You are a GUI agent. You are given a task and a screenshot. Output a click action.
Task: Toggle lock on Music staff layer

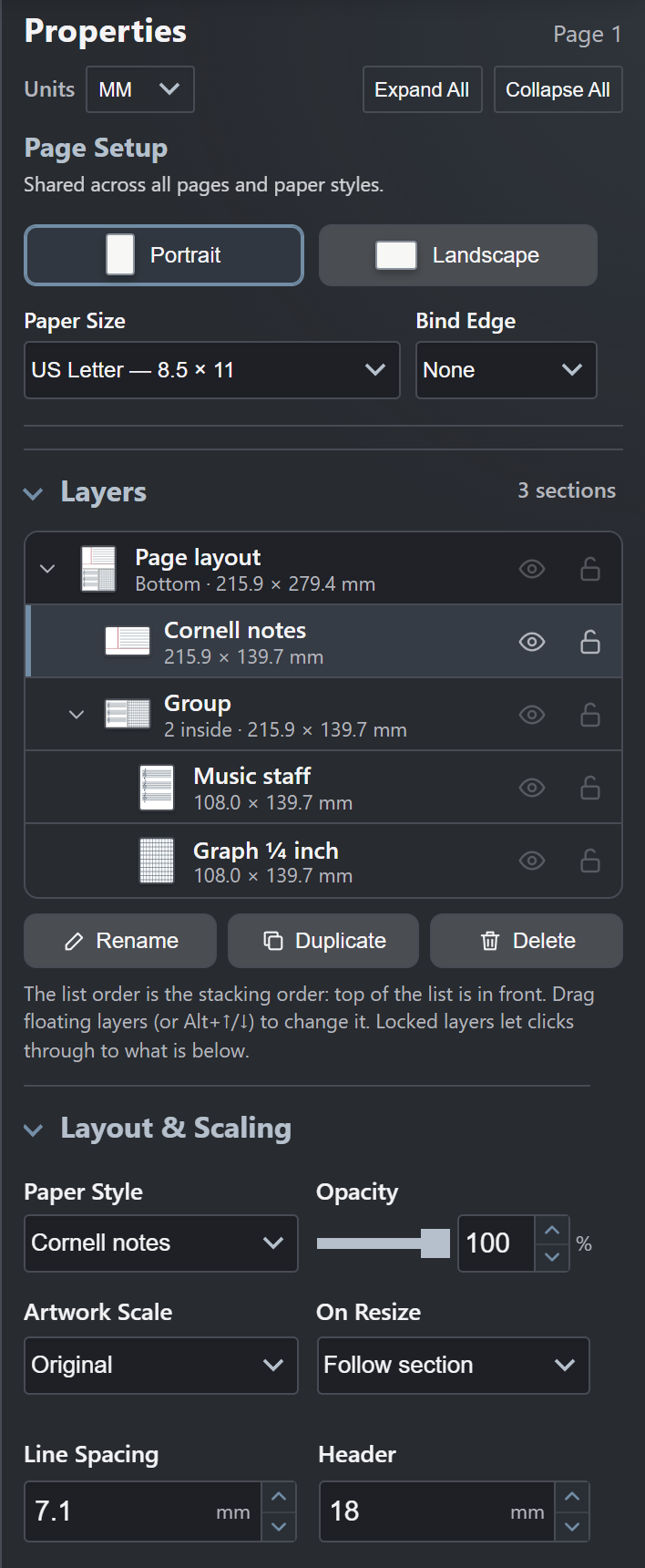click(x=590, y=788)
